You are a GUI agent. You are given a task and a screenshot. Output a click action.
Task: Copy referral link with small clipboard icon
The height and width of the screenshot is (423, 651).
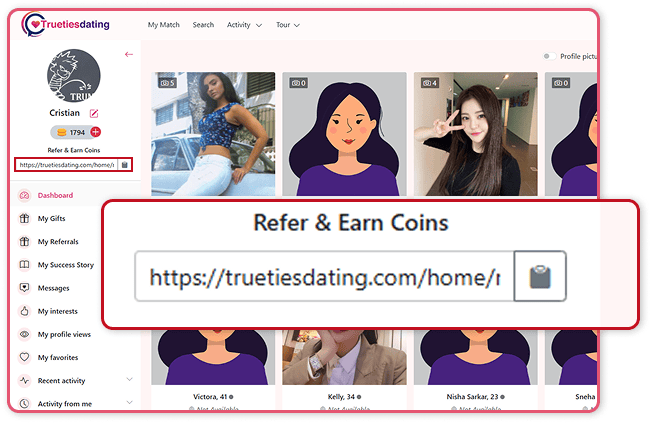tap(124, 165)
